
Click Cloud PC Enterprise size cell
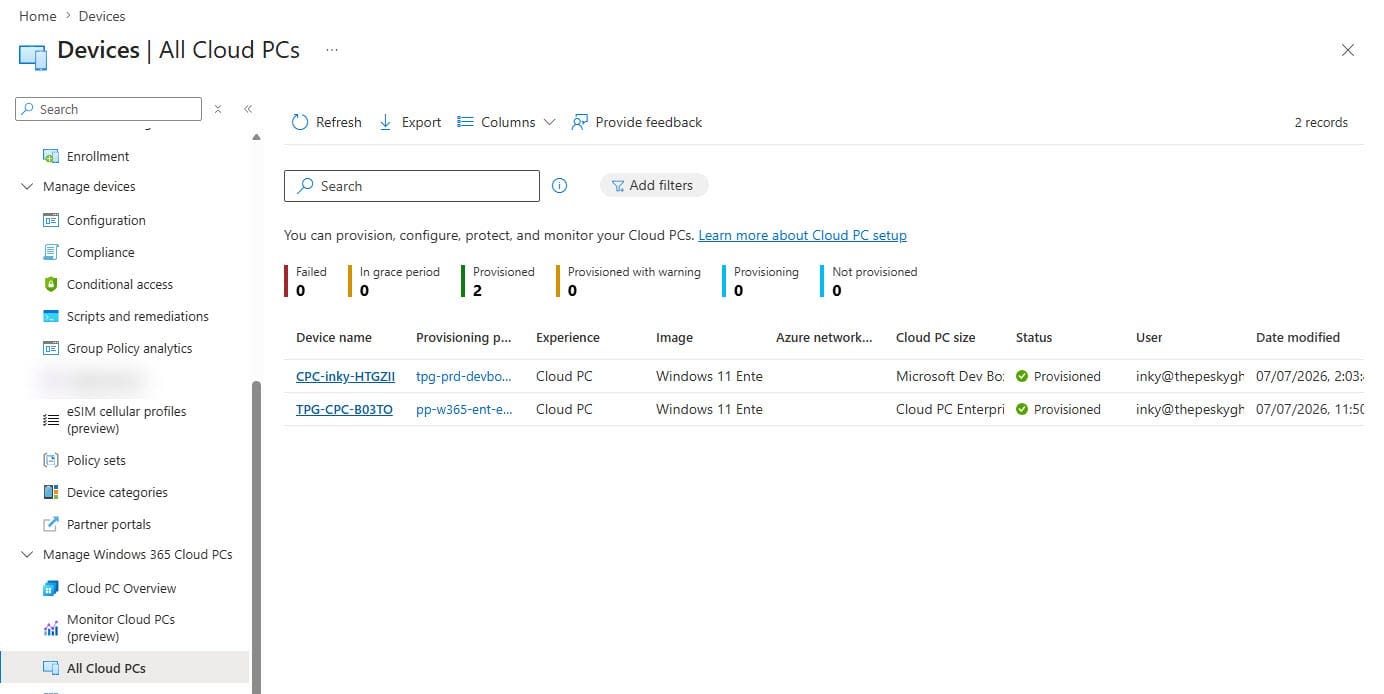click(x=950, y=409)
